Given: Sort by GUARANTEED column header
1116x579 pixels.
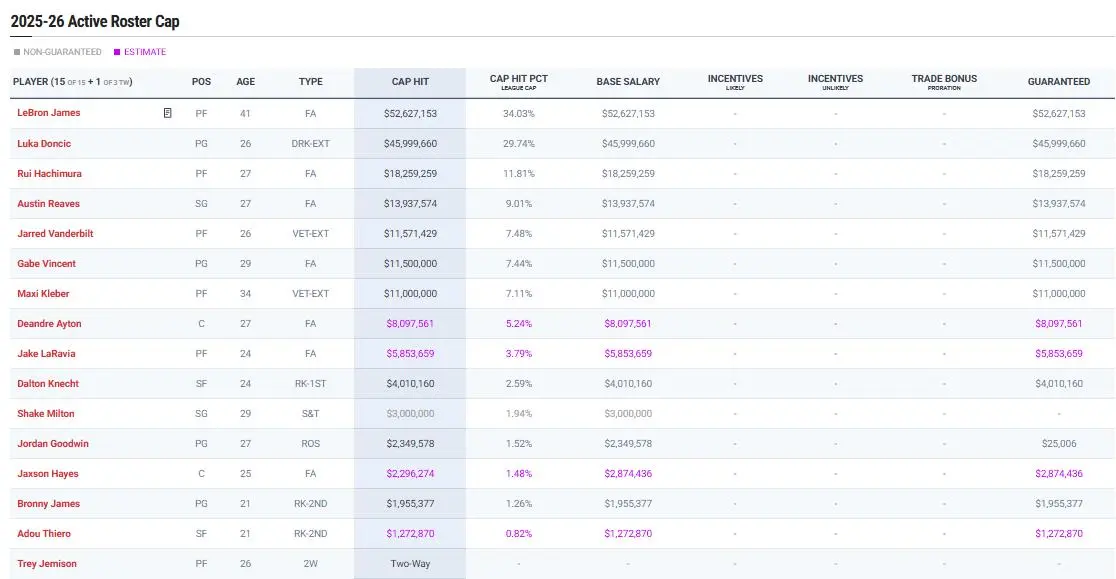Looking at the screenshot, I should [1058, 82].
